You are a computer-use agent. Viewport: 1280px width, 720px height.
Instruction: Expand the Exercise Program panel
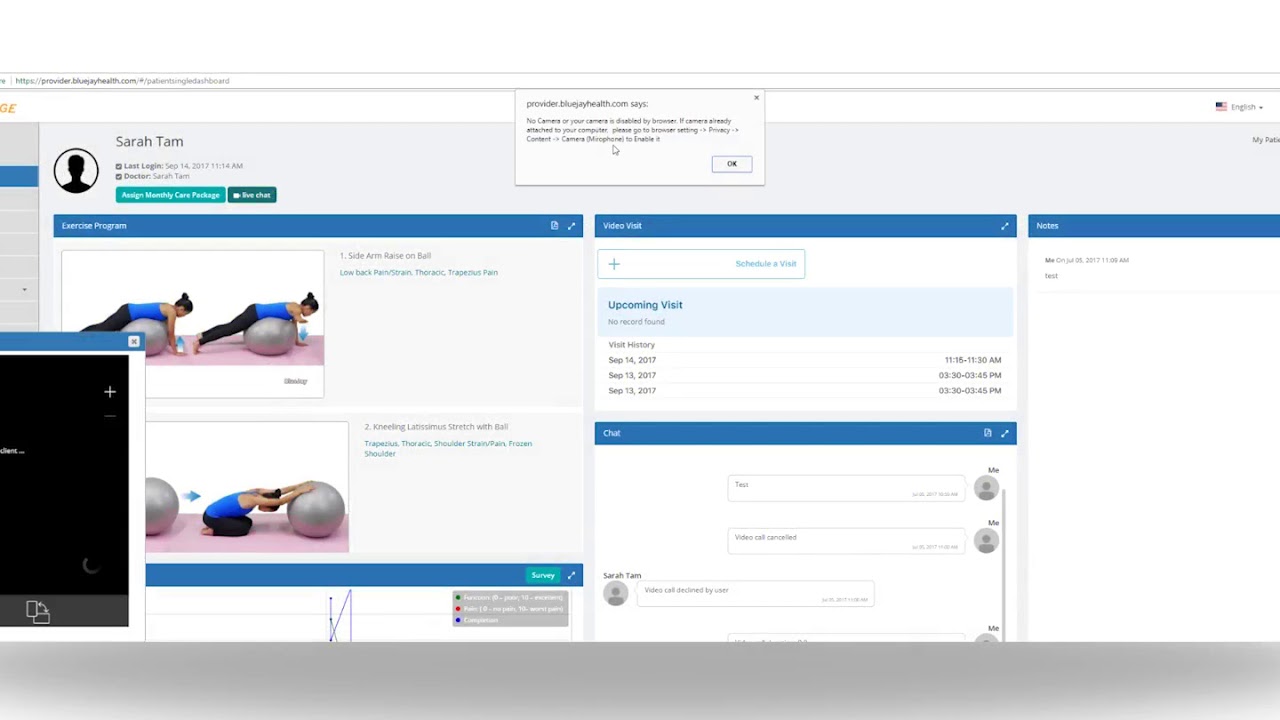[x=572, y=226]
